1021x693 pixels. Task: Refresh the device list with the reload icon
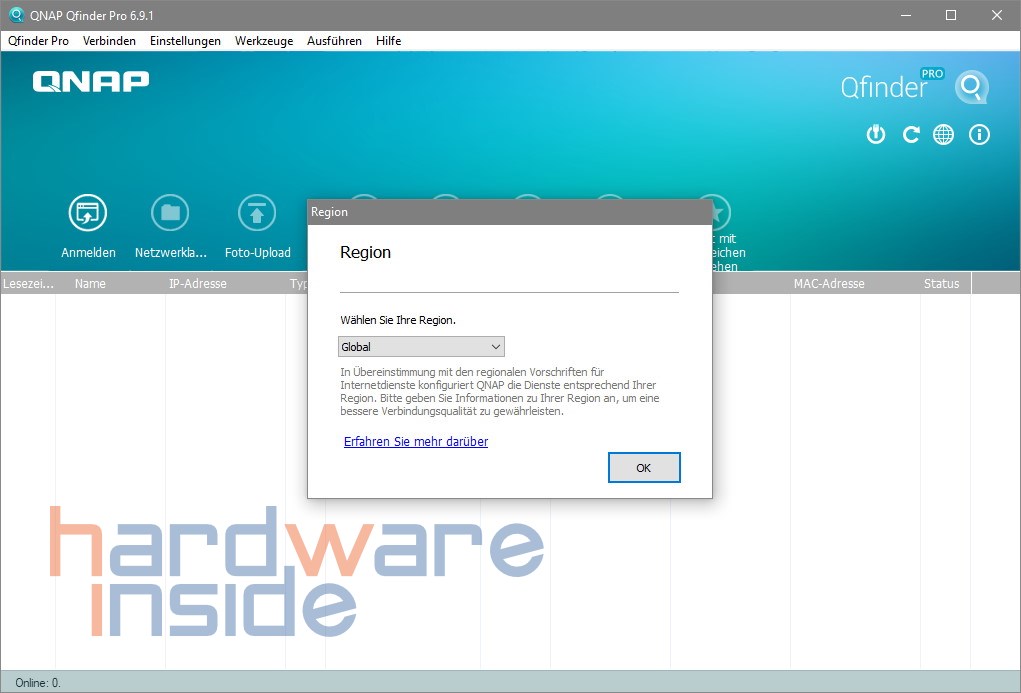point(910,135)
